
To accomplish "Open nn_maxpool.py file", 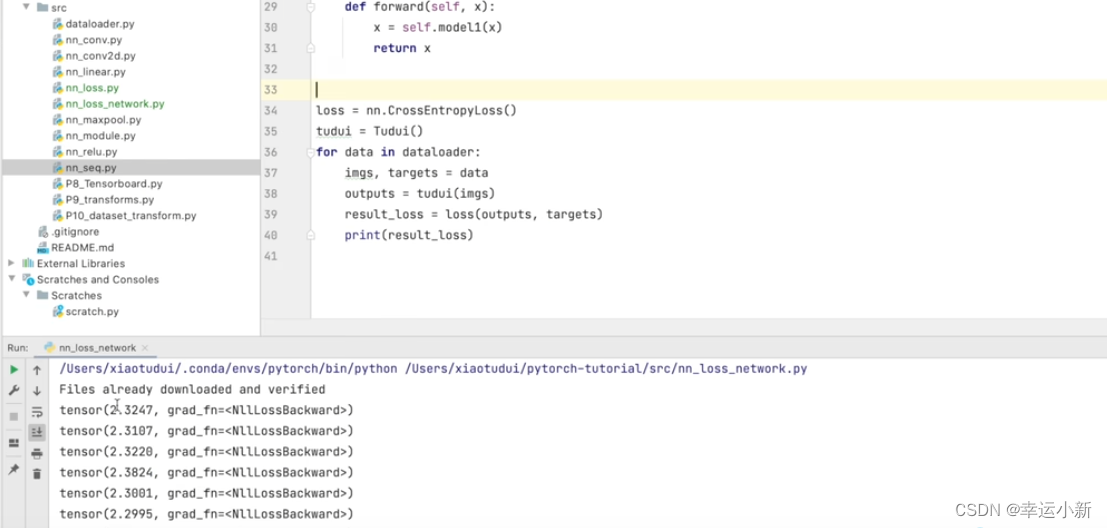I will 103,120.
